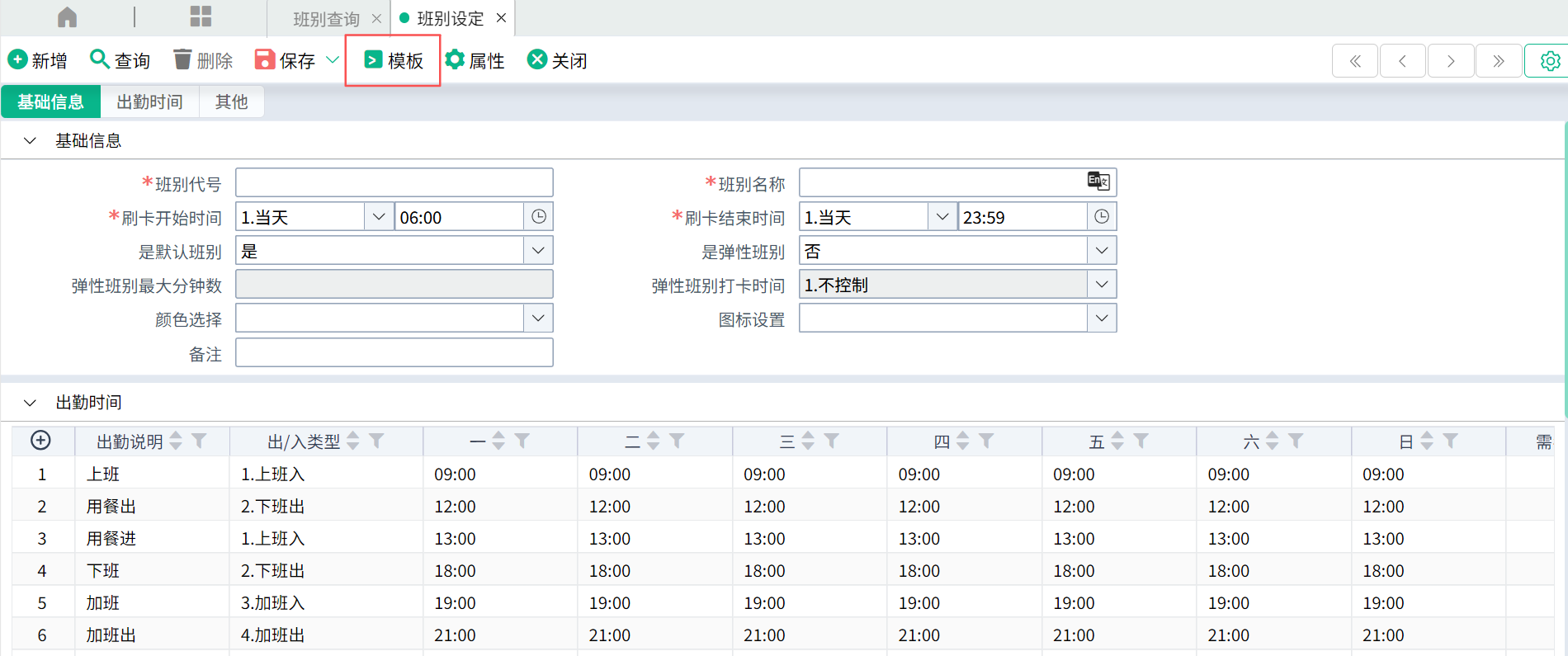Collapse the 基础信息 section
Image resolution: width=1568 pixels, height=656 pixels.
tap(31, 141)
